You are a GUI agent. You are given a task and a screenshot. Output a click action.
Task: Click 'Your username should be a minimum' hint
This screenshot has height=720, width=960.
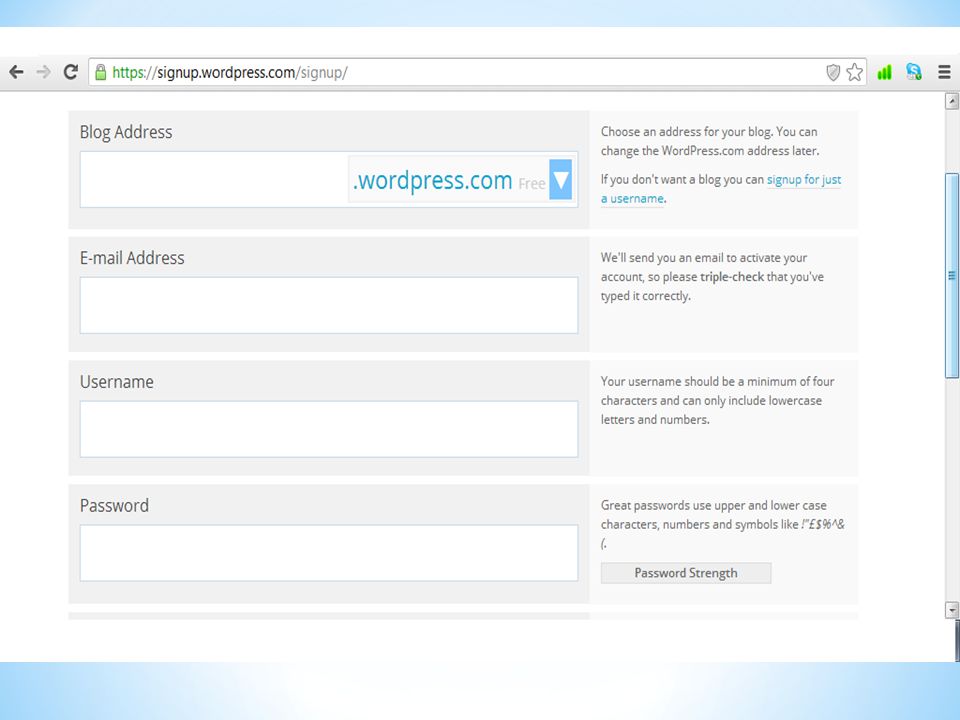coord(717,400)
